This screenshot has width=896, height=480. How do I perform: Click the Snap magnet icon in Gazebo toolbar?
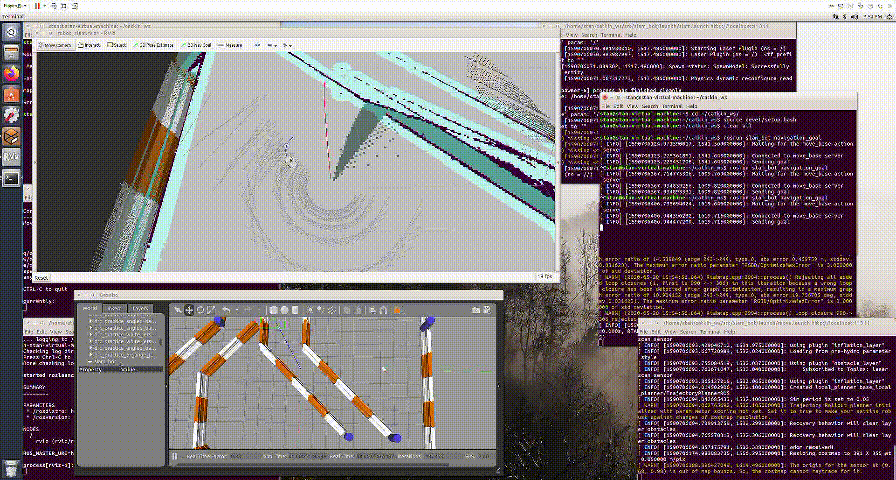pyautogui.click(x=383, y=310)
